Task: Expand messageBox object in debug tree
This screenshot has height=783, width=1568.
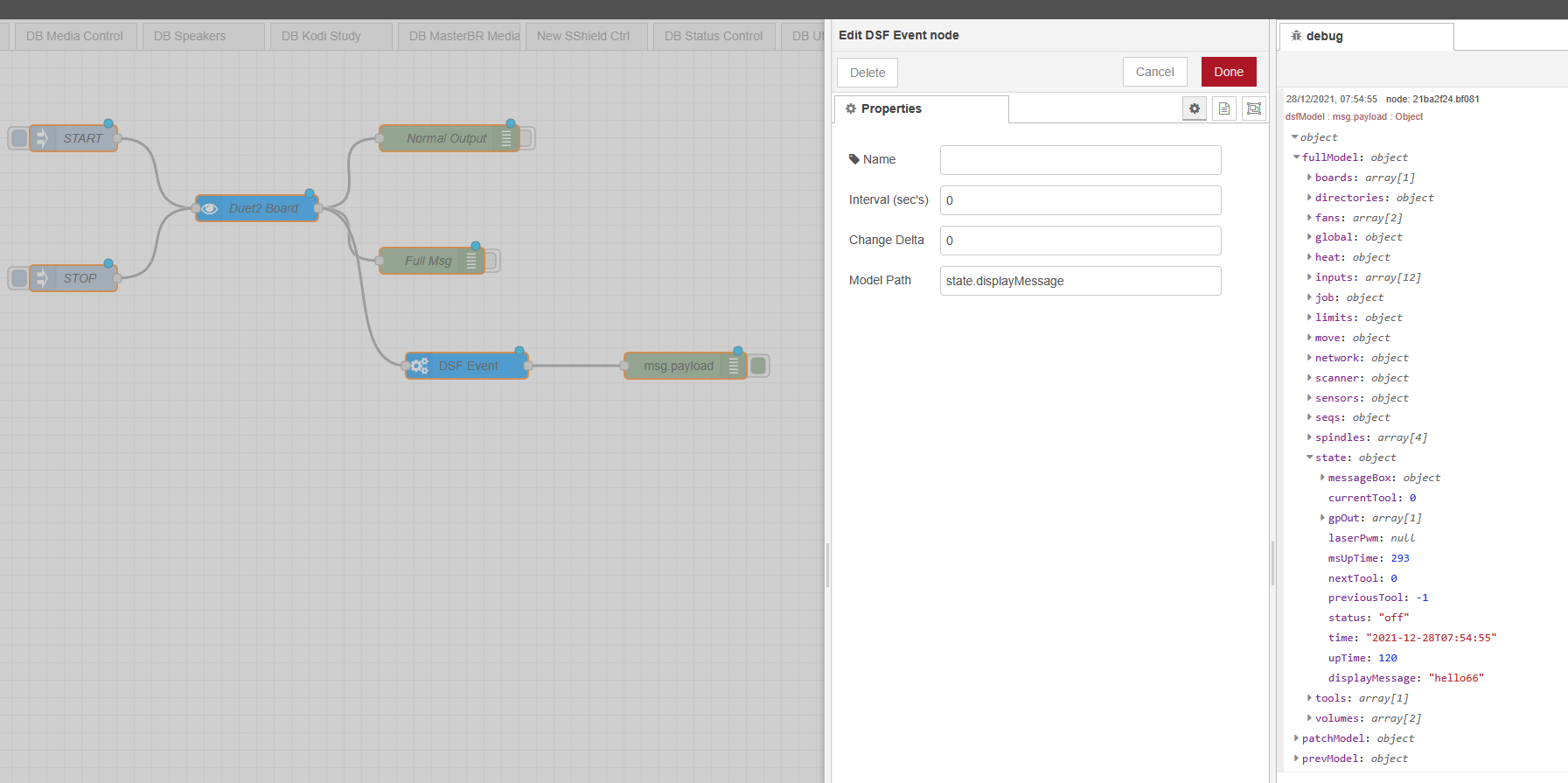Action: (x=1322, y=478)
